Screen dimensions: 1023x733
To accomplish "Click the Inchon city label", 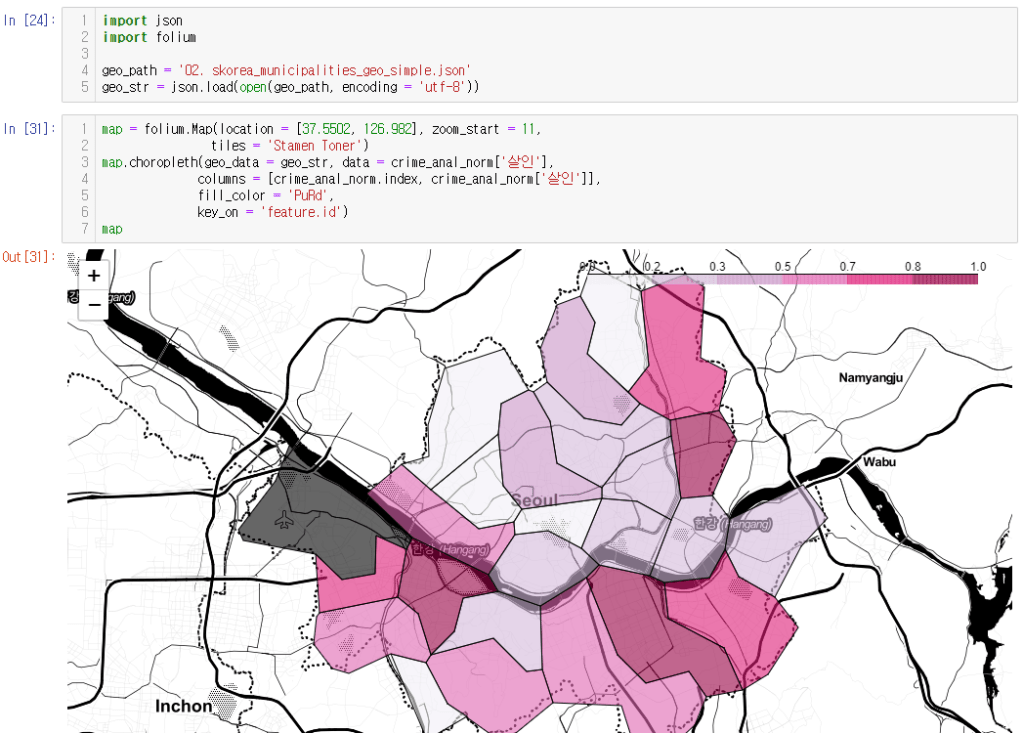I will pos(183,706).
